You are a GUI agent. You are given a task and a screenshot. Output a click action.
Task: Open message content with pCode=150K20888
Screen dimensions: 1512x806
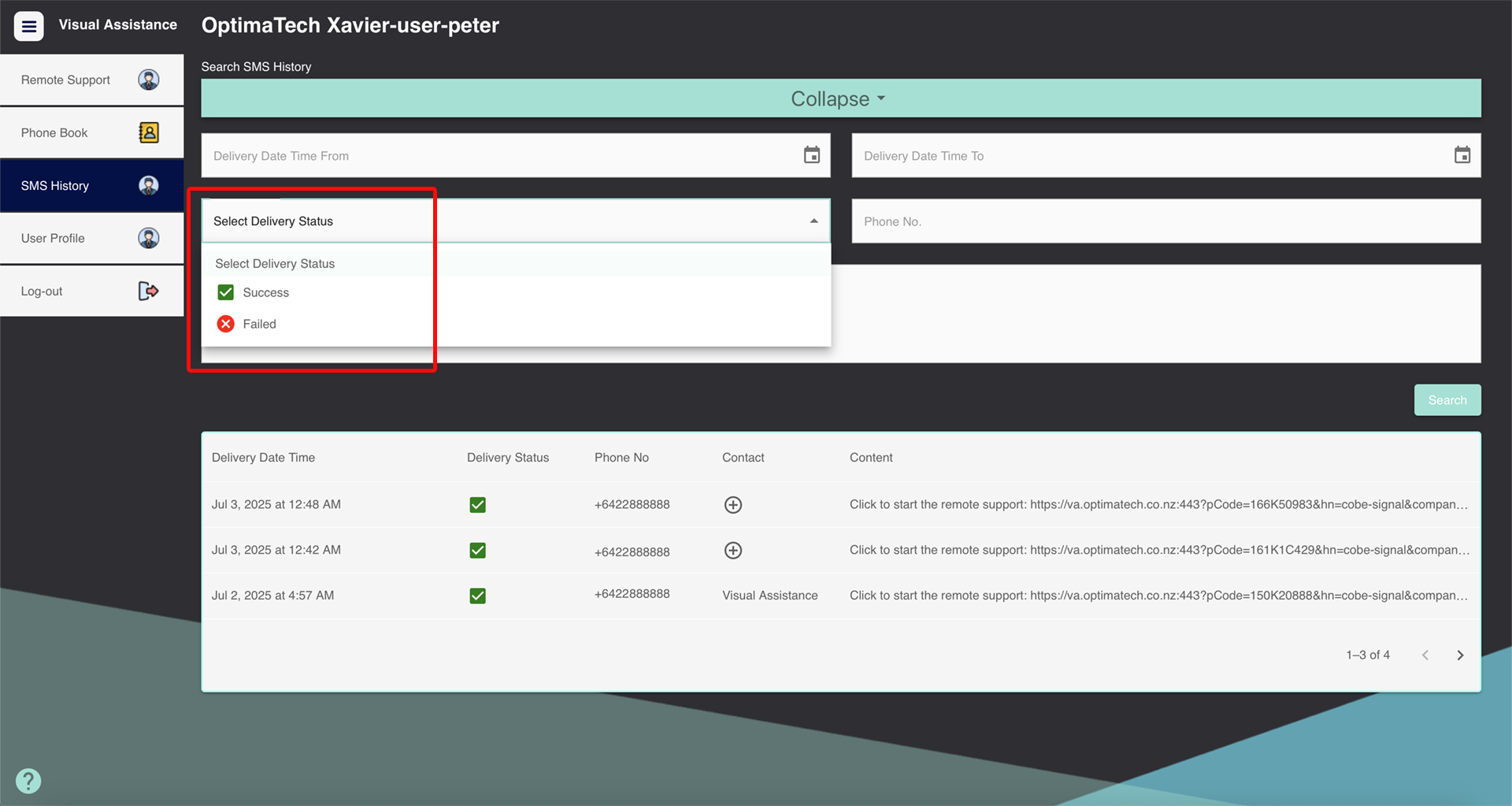point(1158,596)
